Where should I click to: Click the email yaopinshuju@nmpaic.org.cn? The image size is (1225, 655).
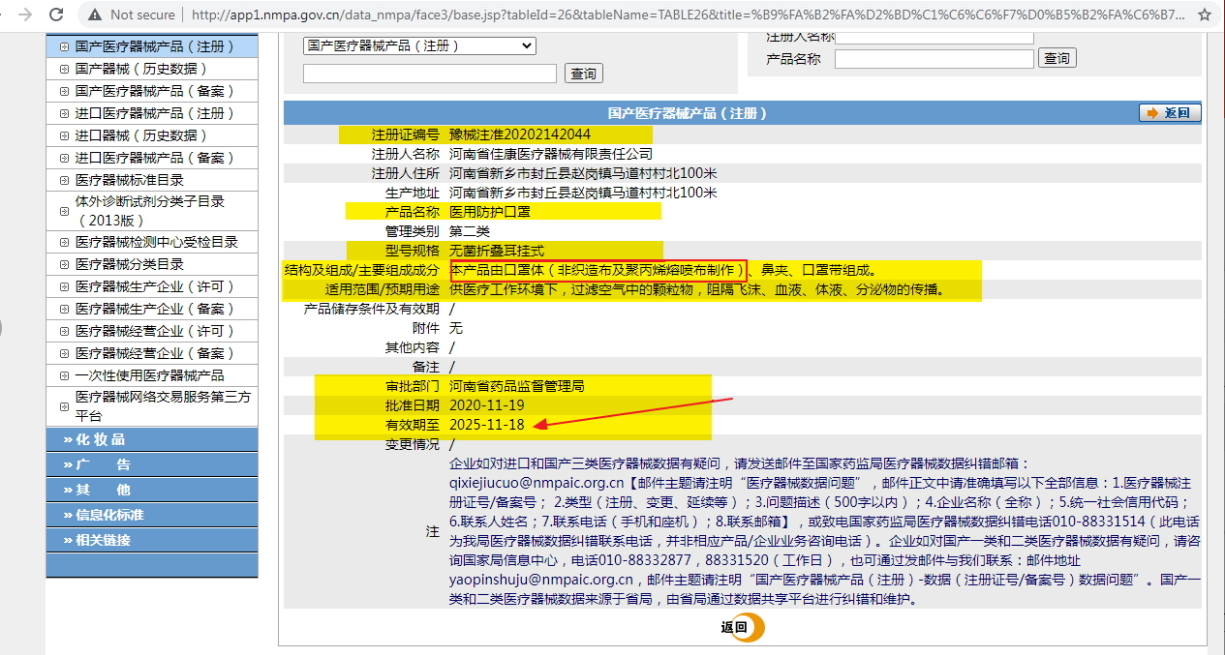coord(541,579)
